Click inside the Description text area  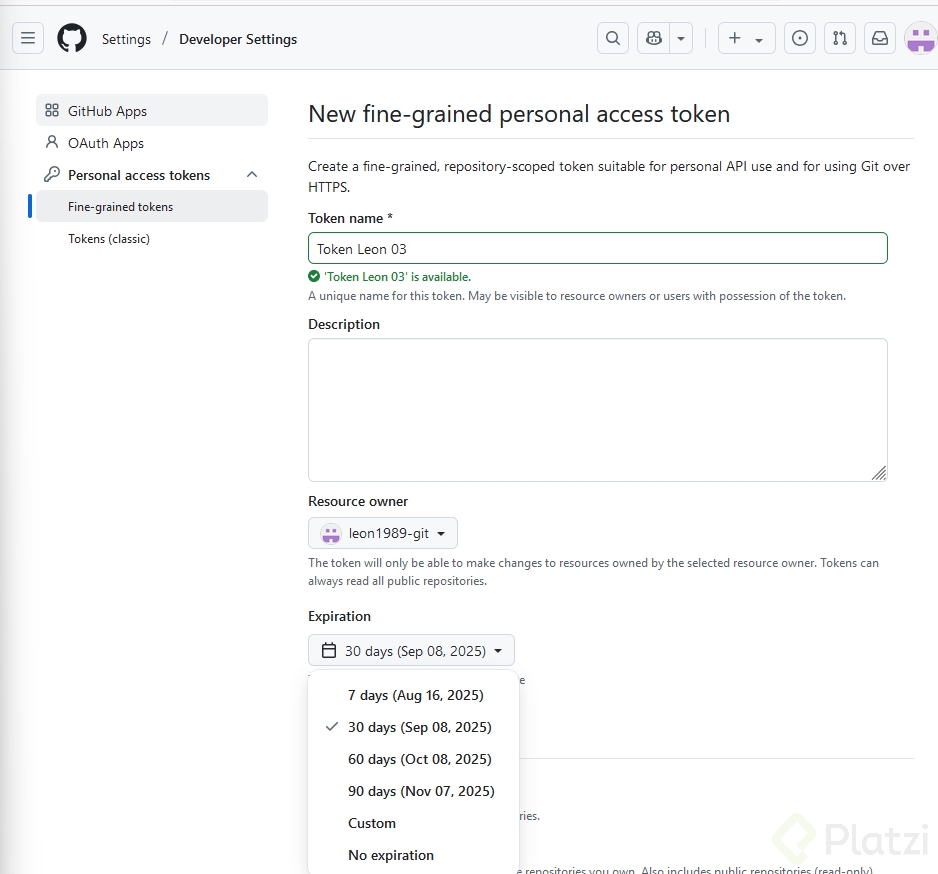point(597,409)
